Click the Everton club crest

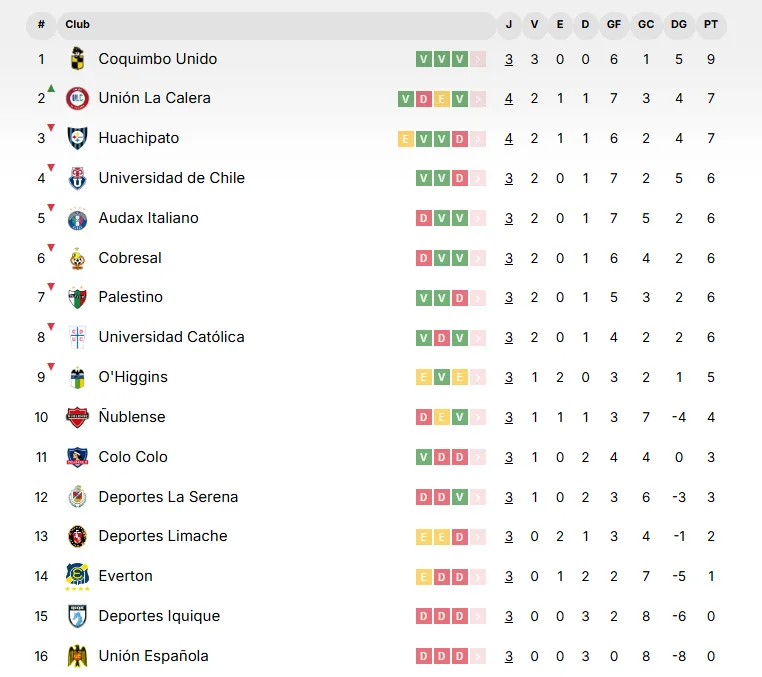pyautogui.click(x=77, y=576)
